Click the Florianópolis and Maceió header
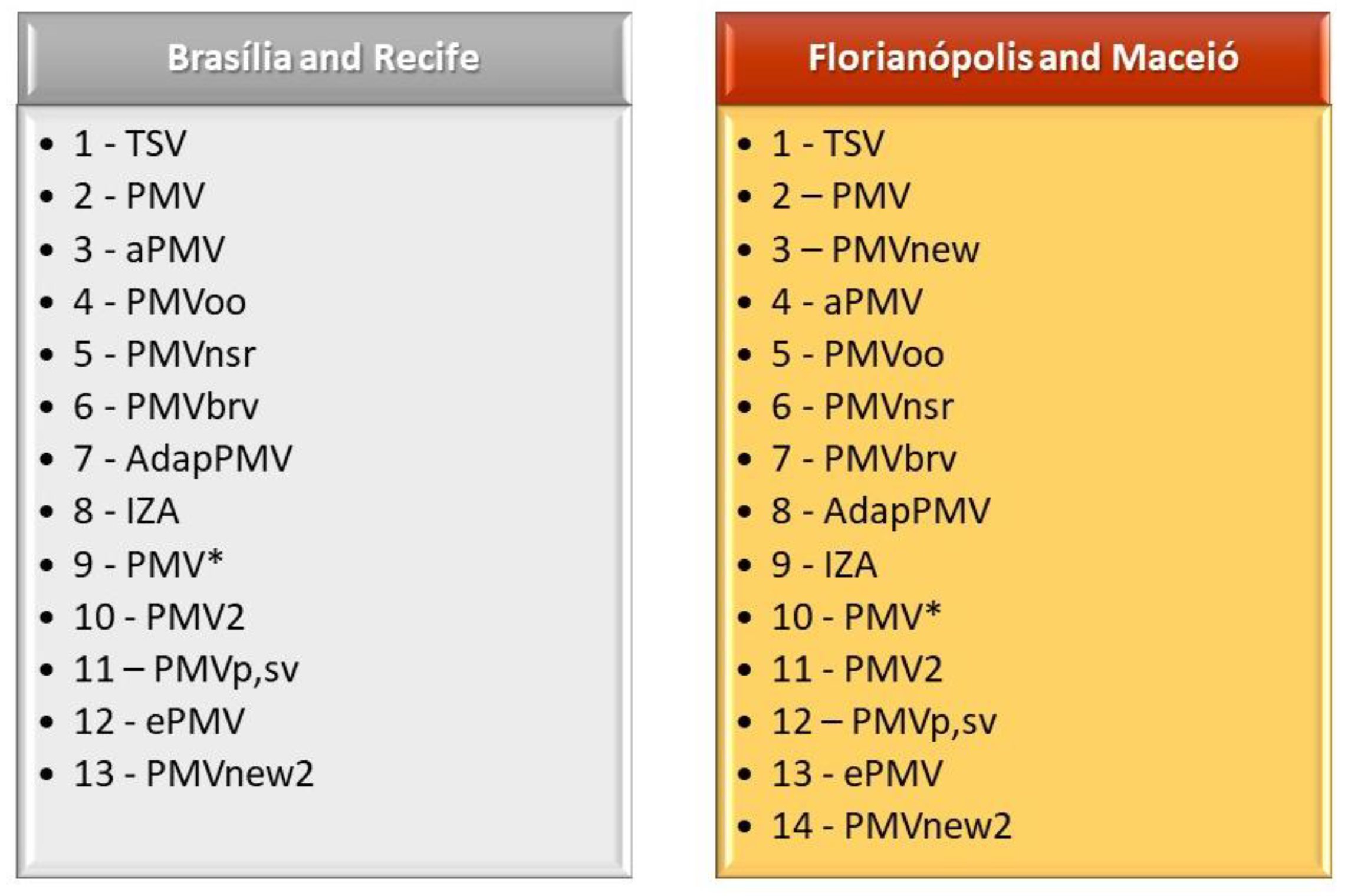This screenshot has width=1351, height=896. 1023,59
